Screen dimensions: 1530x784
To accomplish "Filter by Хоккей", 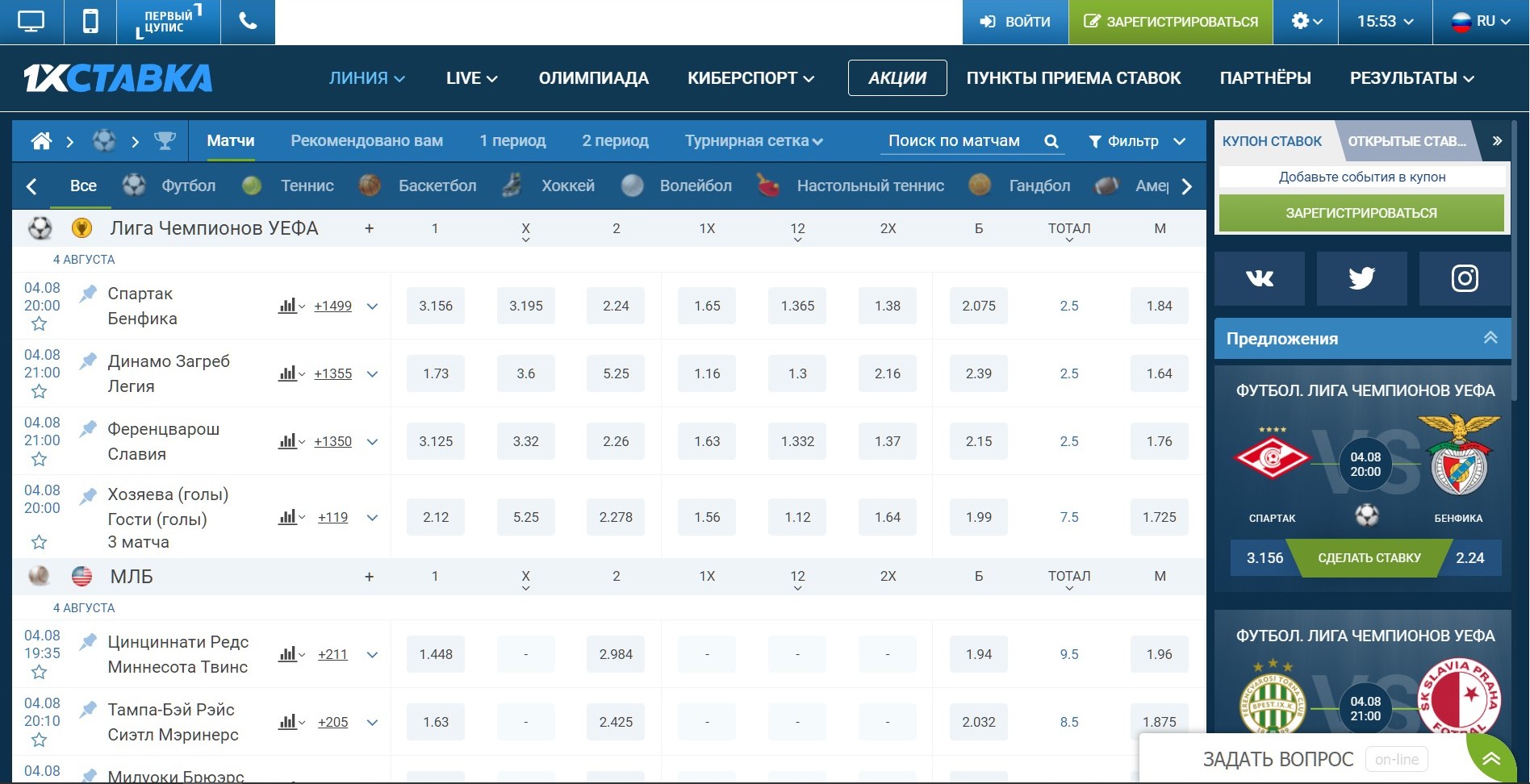I will pyautogui.click(x=549, y=186).
